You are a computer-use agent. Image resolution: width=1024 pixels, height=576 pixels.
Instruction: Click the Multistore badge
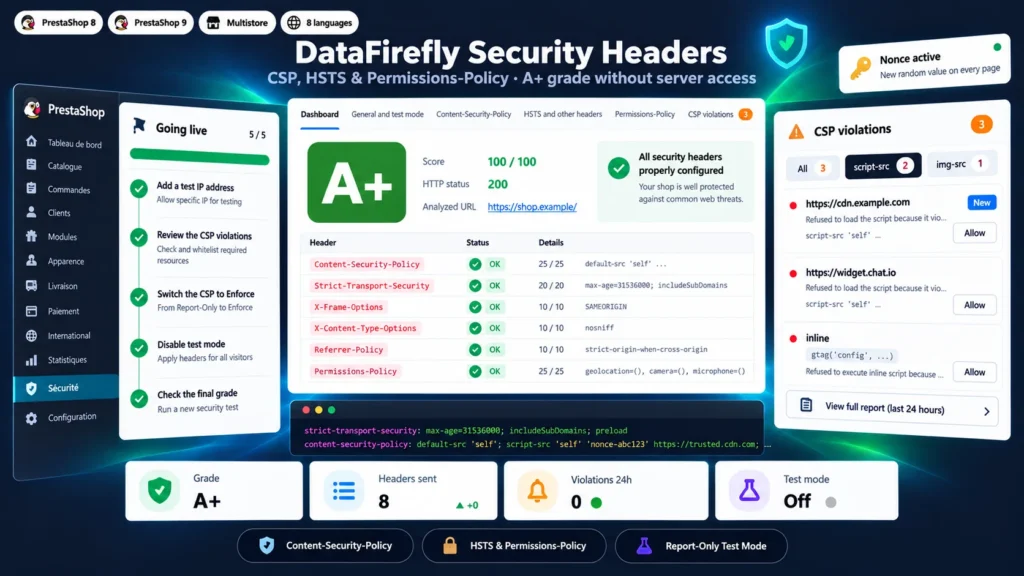237,23
